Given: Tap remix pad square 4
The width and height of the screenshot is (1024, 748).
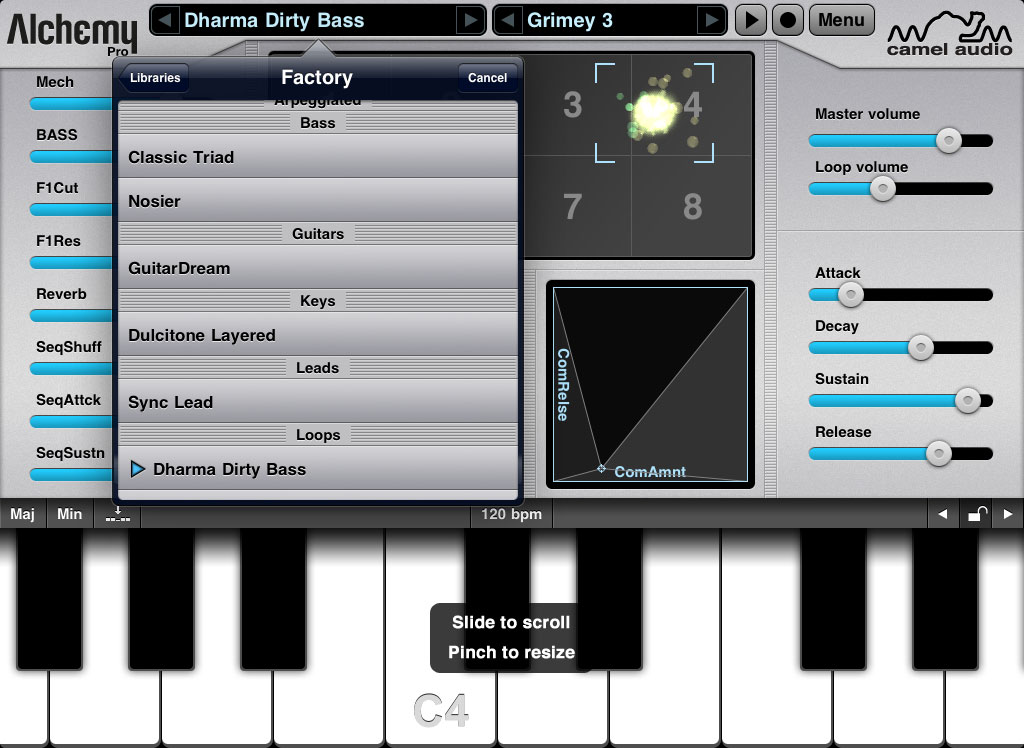Looking at the screenshot, I should (x=691, y=105).
